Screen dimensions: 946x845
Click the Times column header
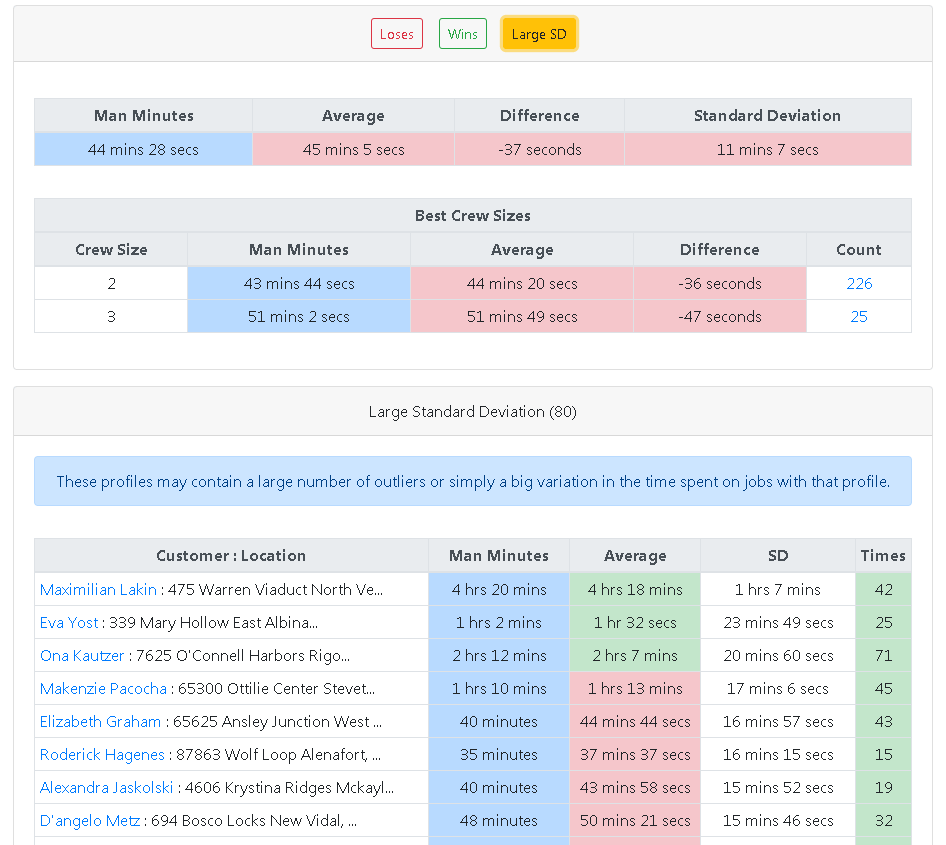pyautogui.click(x=882, y=555)
